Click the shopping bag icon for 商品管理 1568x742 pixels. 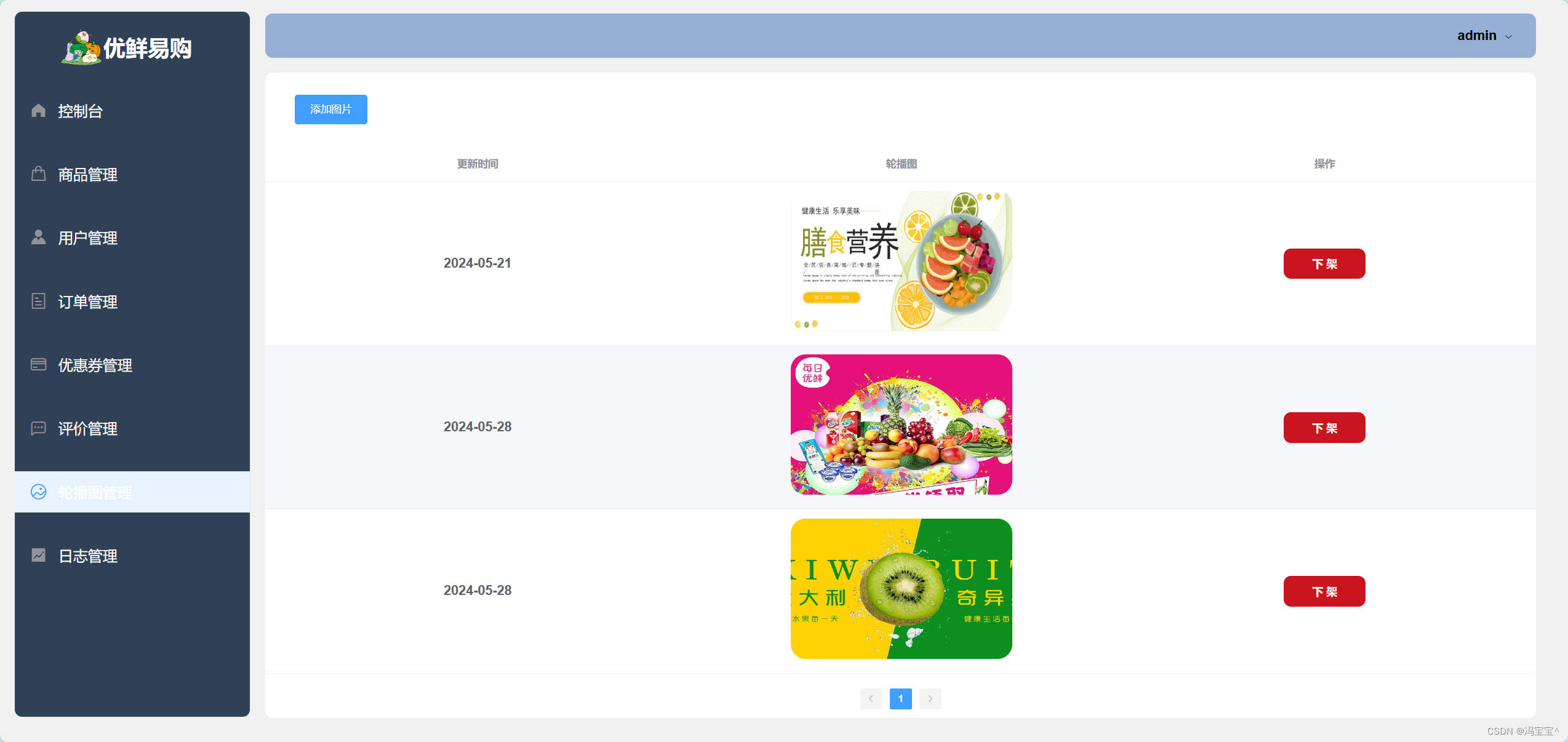[x=38, y=174]
